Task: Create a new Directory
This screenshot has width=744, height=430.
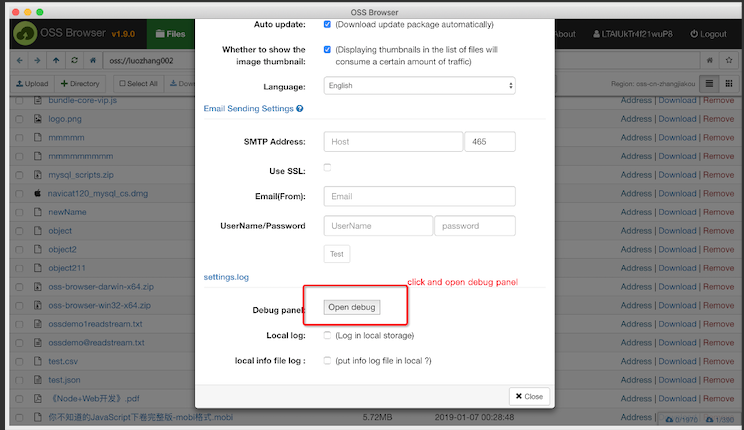Action: [x=80, y=84]
